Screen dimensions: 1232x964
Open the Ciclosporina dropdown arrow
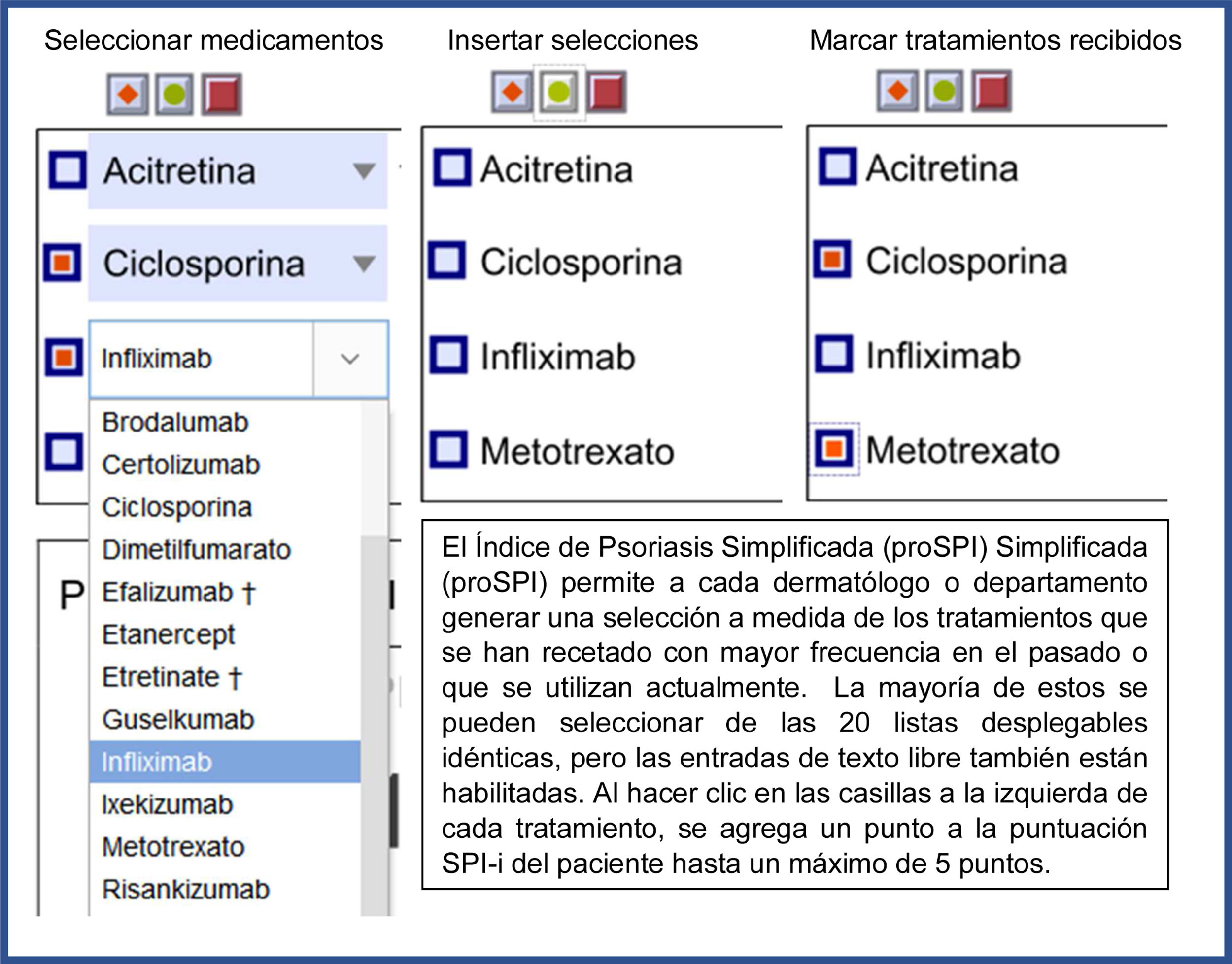[x=364, y=263]
